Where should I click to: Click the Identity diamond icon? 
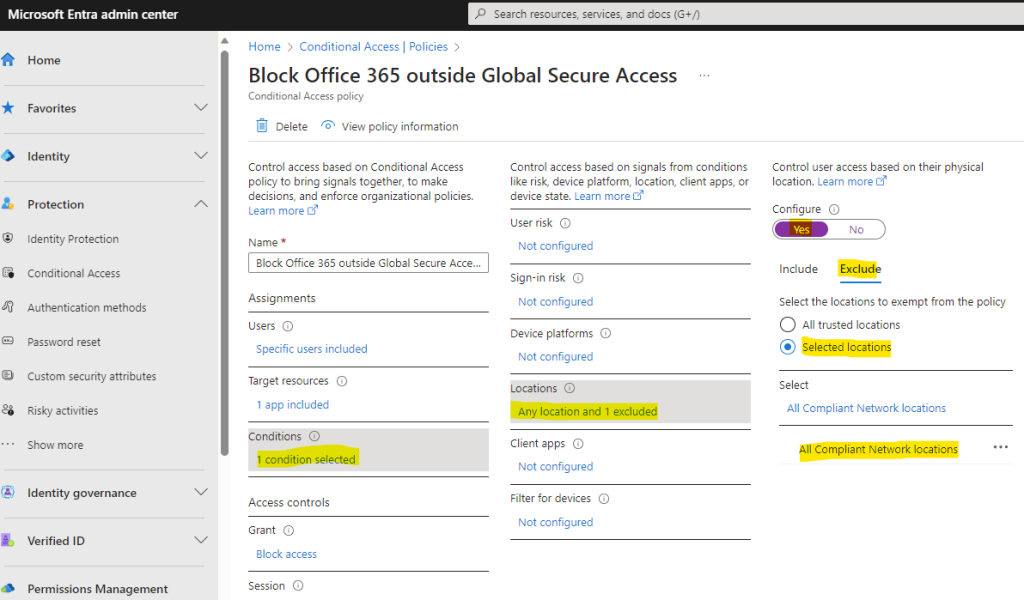click(8, 156)
